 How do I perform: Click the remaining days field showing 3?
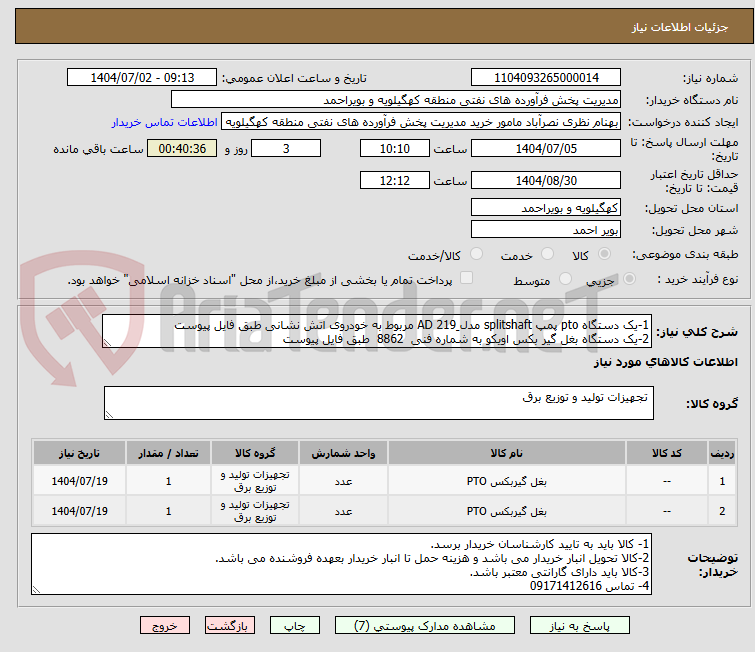pos(286,148)
